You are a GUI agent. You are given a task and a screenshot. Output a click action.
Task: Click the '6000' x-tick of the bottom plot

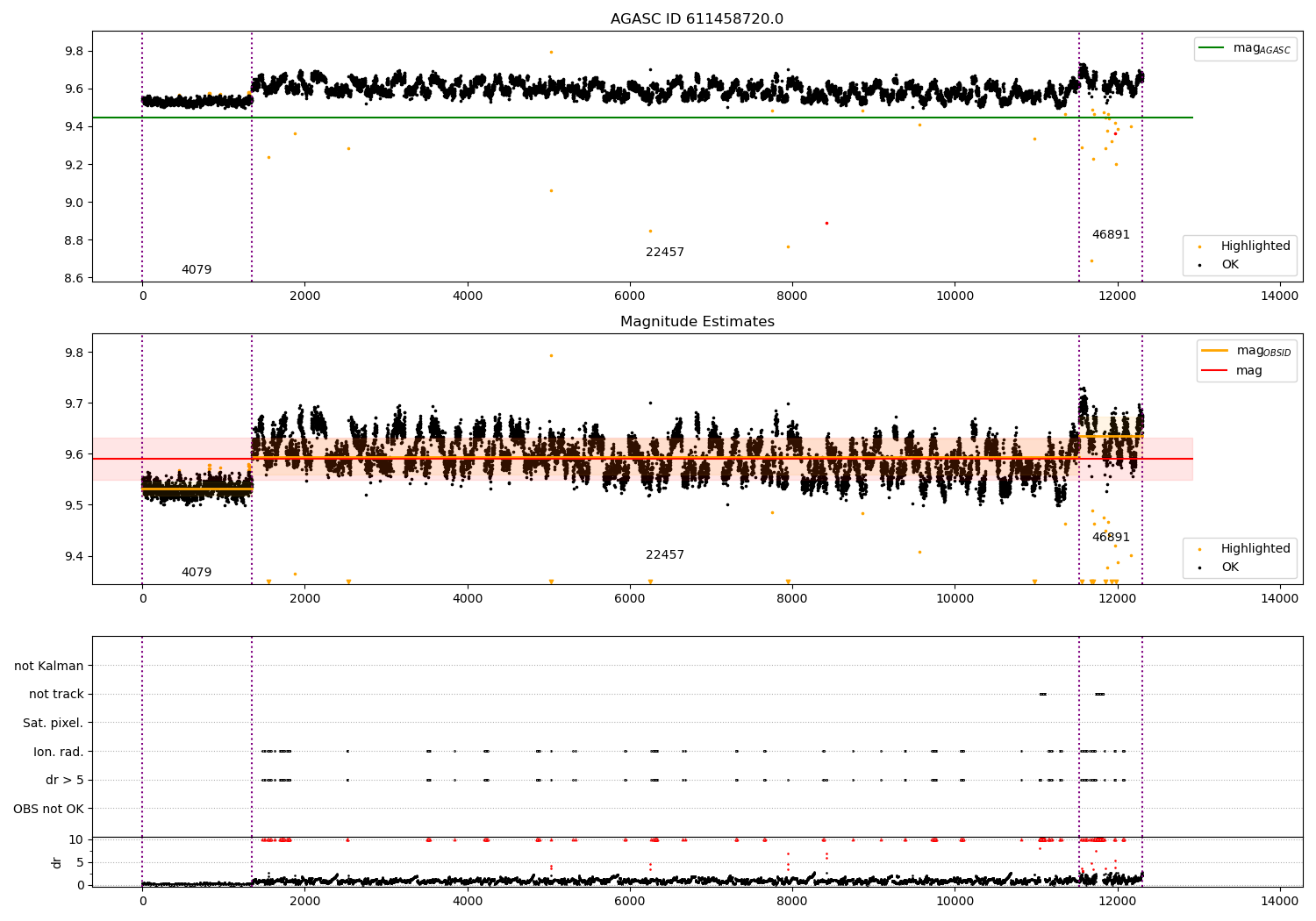point(630,901)
